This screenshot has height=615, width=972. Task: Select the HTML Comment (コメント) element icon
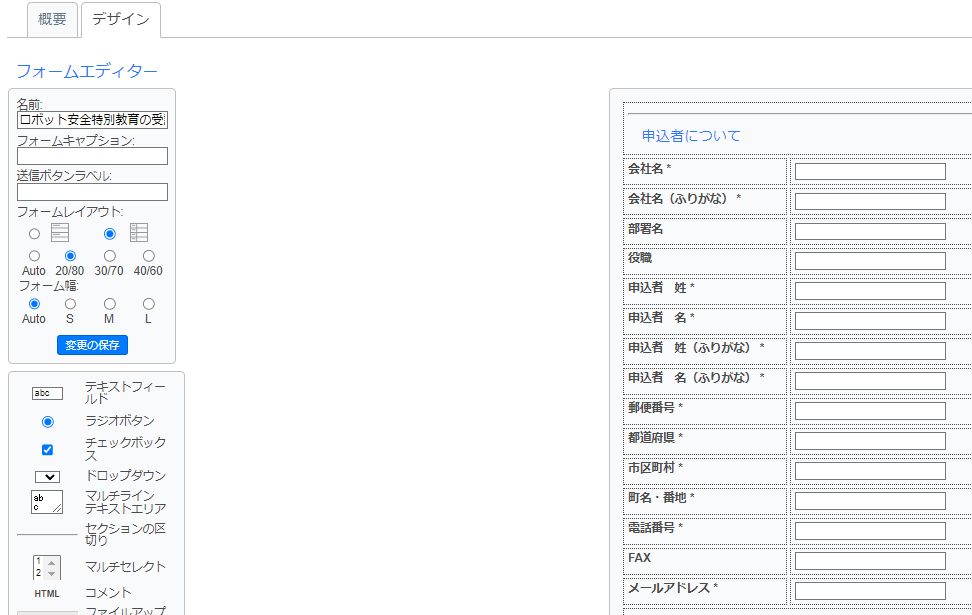[47, 594]
